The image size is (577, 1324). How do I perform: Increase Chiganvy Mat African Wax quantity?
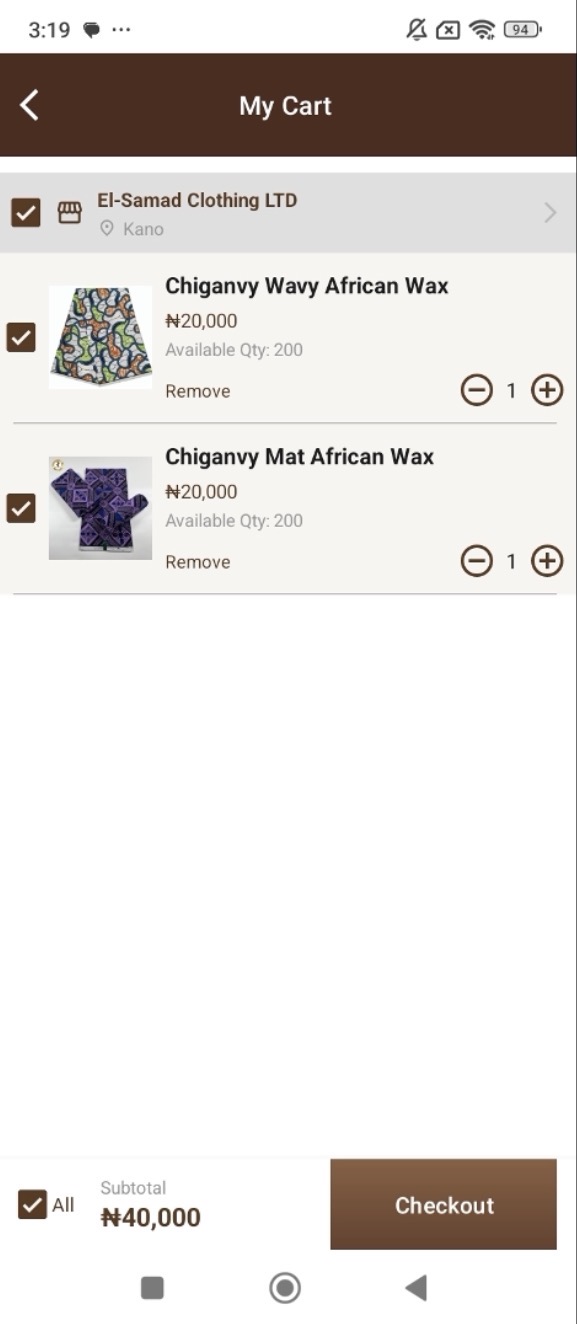(x=547, y=561)
